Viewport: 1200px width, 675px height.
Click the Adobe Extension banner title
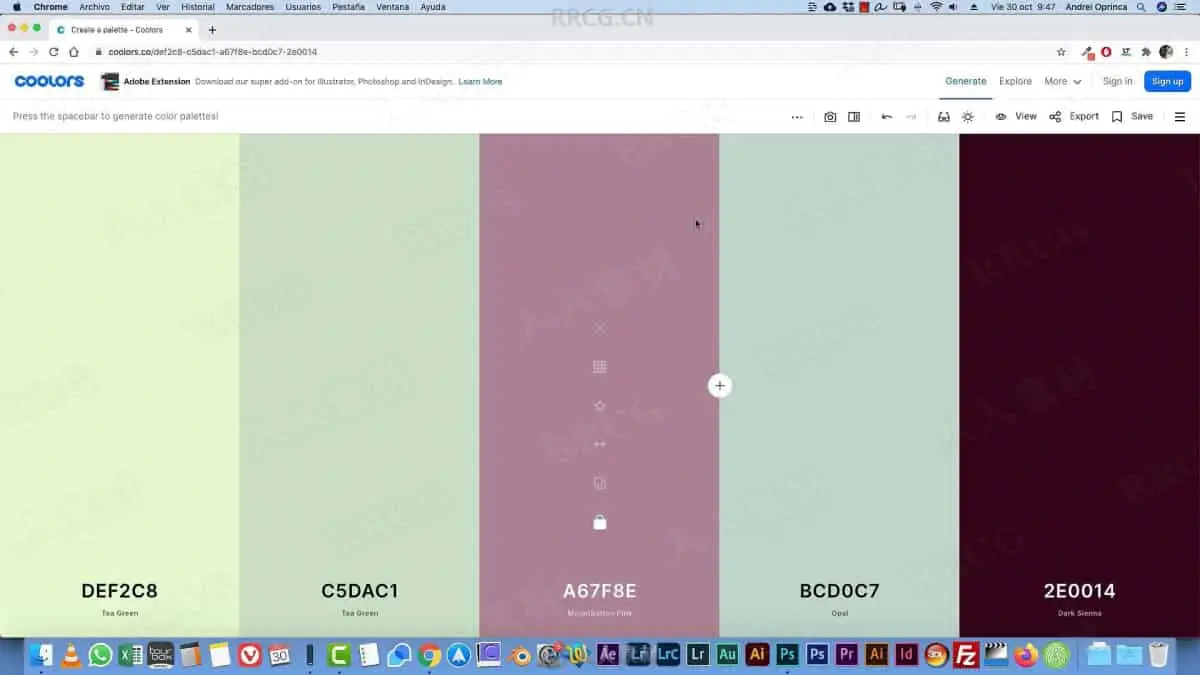[157, 82]
